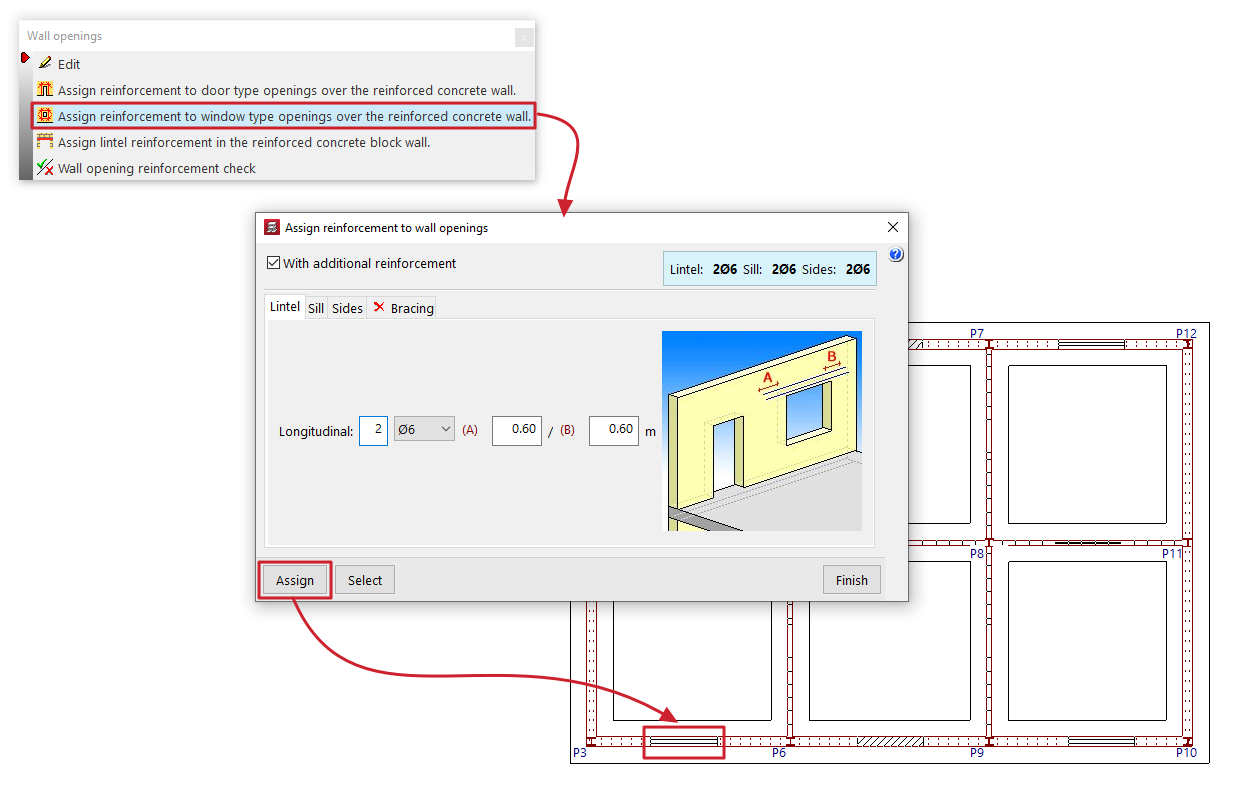This screenshot has height=797, width=1245.
Task: Click the pencil Edit icon
Action: tap(44, 63)
